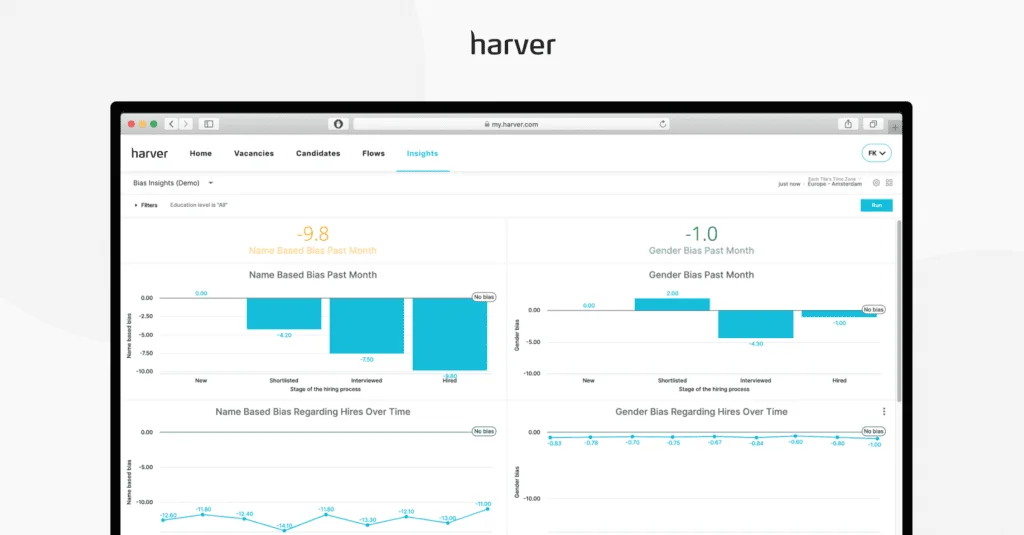Click the -9.8 Name Based Bias value

click(313, 233)
